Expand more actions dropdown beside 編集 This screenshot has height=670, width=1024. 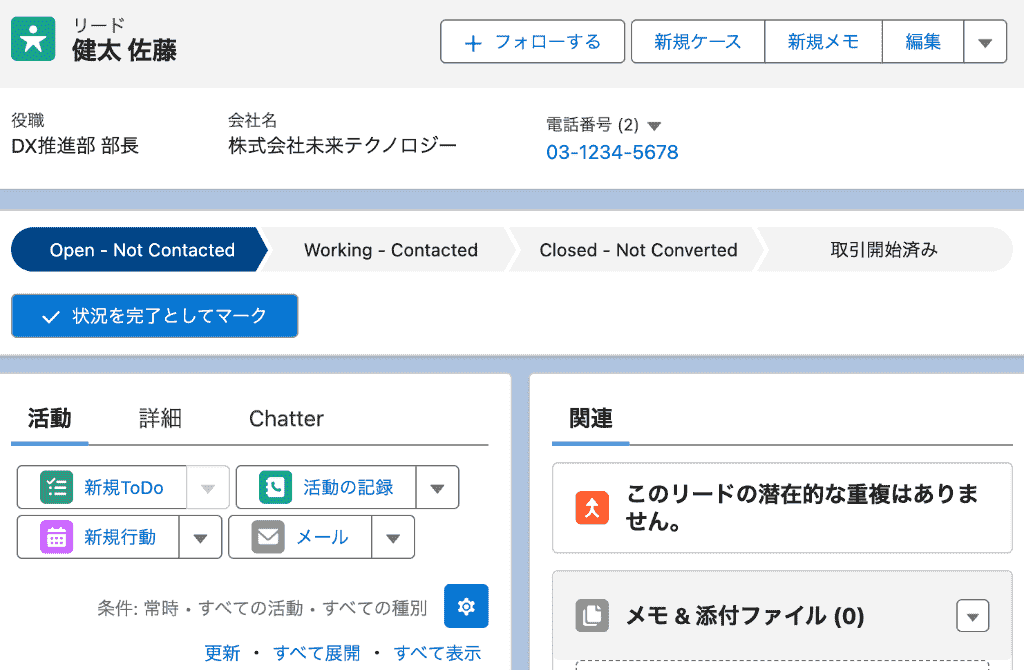point(985,42)
